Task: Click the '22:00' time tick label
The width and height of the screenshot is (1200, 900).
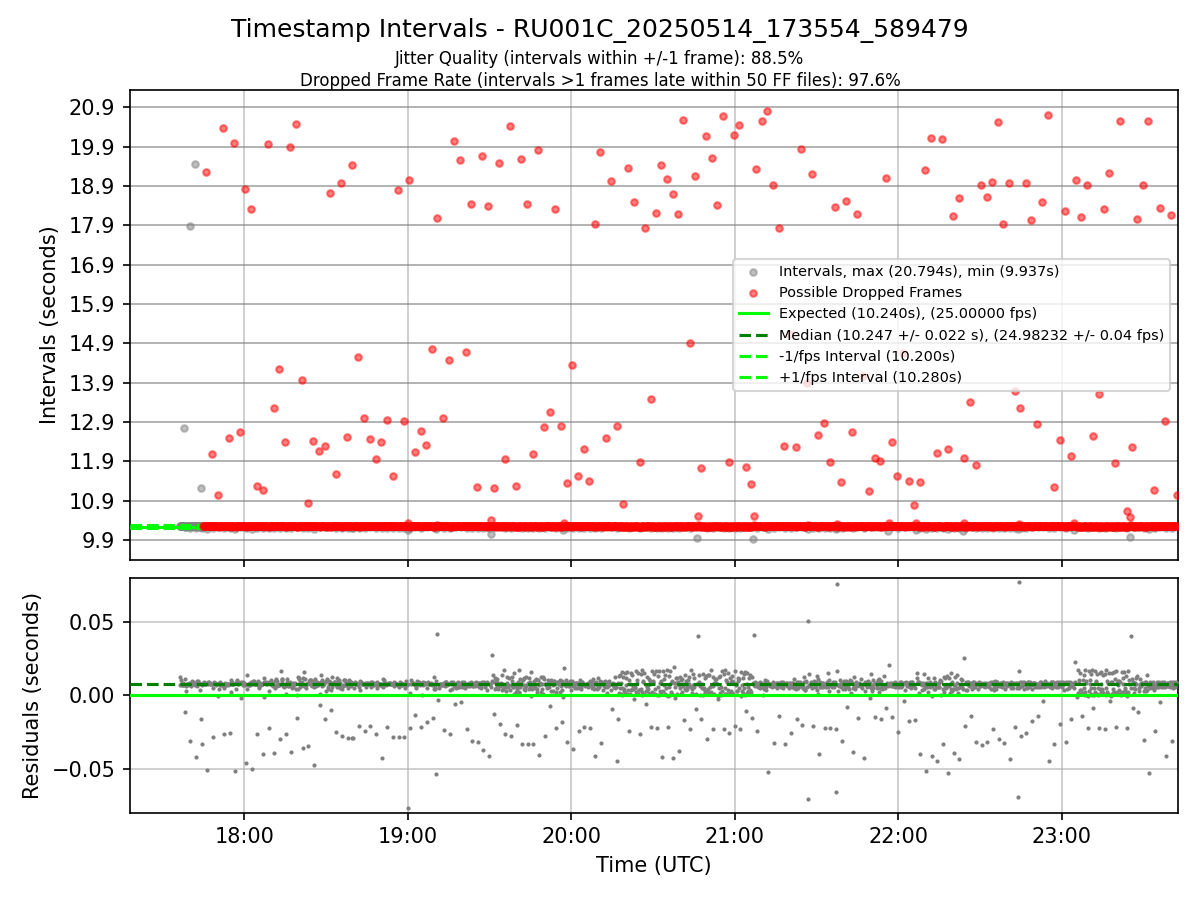Action: pyautogui.click(x=898, y=835)
